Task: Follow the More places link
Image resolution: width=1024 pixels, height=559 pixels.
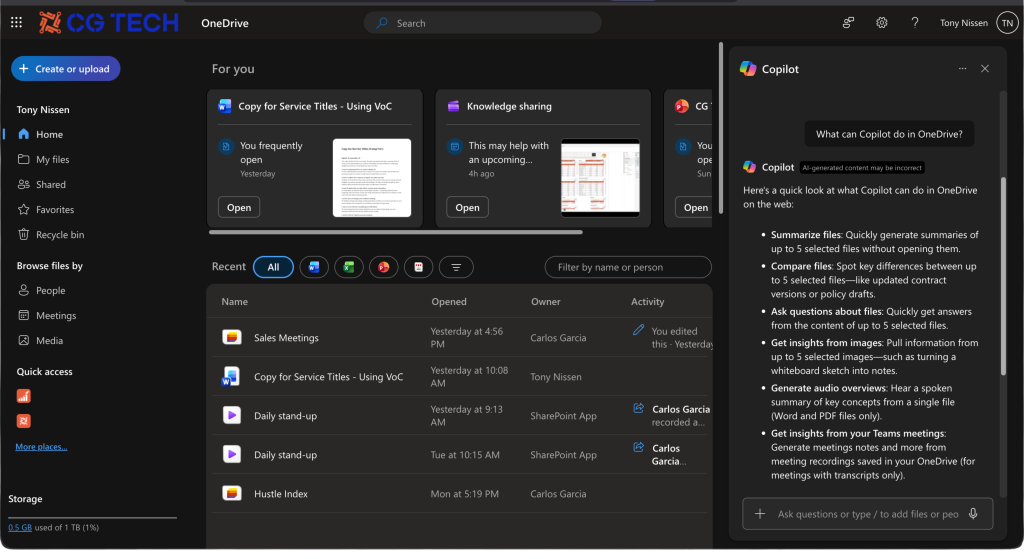Action: (x=41, y=447)
